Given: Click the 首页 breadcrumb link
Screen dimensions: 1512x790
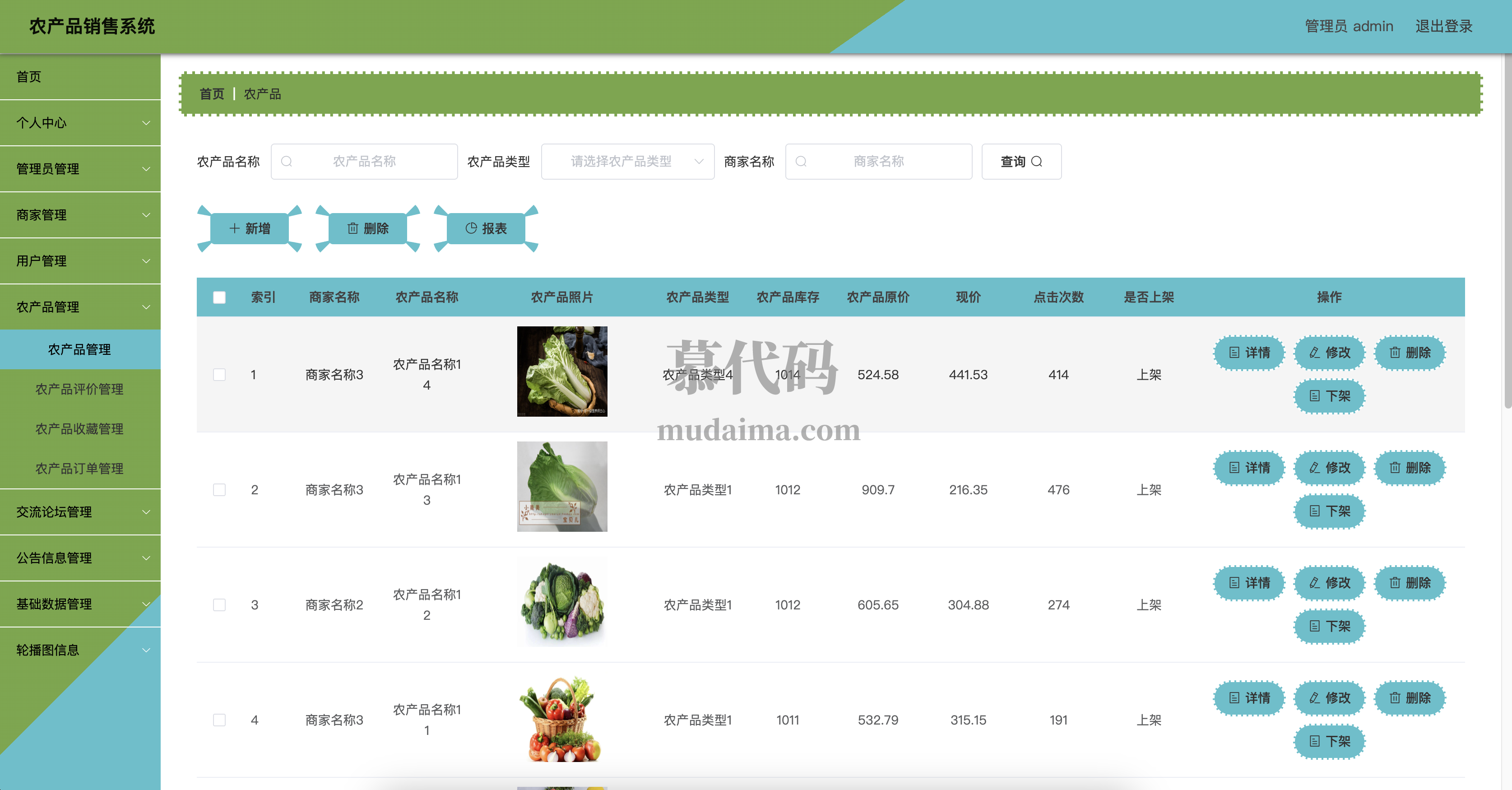Looking at the screenshot, I should click(x=211, y=94).
